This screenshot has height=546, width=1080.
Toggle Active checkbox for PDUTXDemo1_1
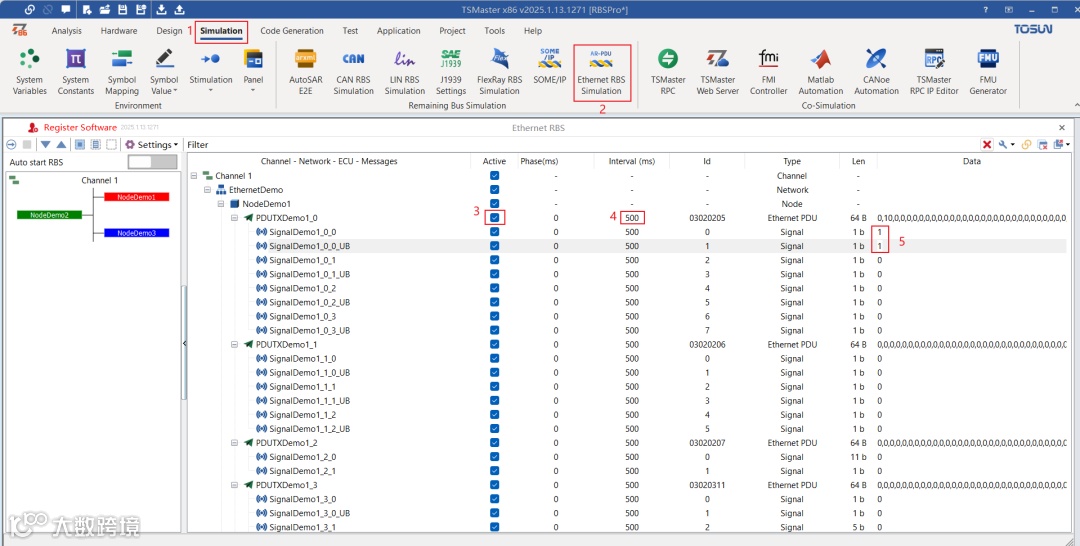point(494,344)
